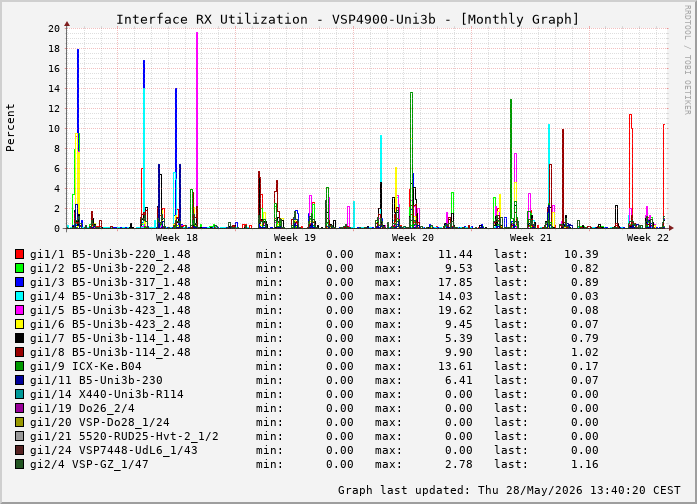The image size is (697, 504).
Task: Click the gi2/4 VSP-GZ_1/47 label
Action: pos(89,464)
